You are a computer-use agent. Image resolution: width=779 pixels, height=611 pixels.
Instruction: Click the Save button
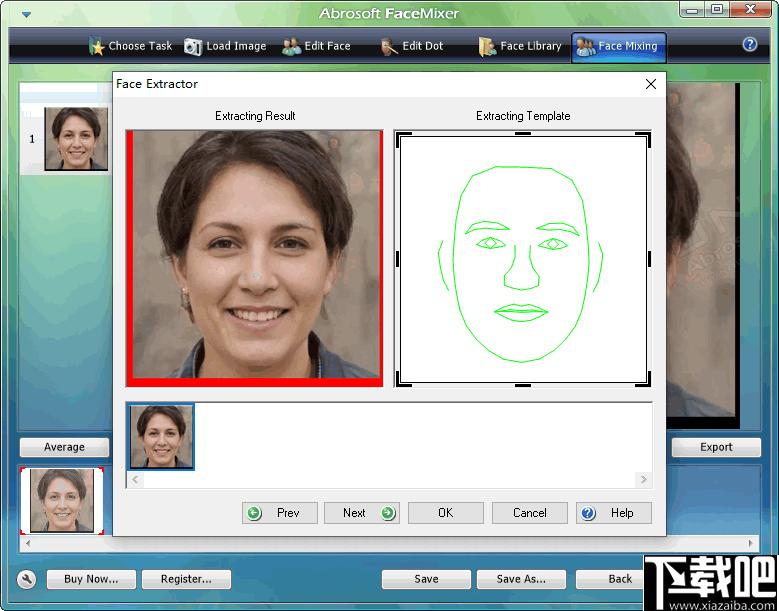(426, 579)
